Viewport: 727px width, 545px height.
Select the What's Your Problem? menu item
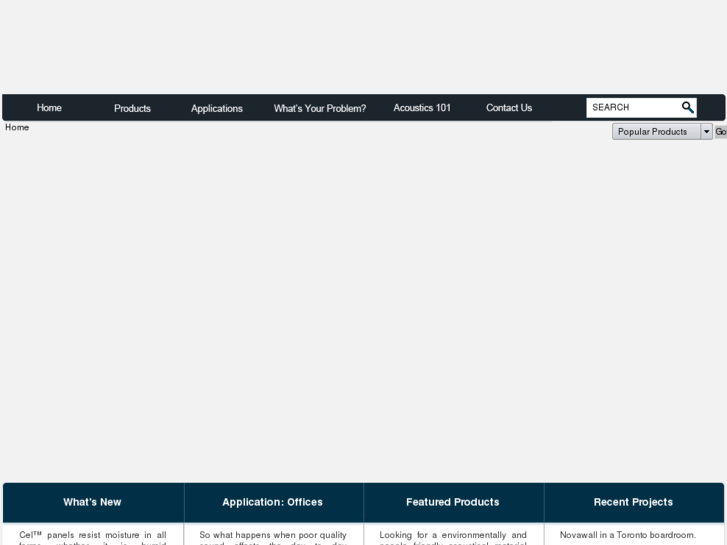(x=319, y=108)
